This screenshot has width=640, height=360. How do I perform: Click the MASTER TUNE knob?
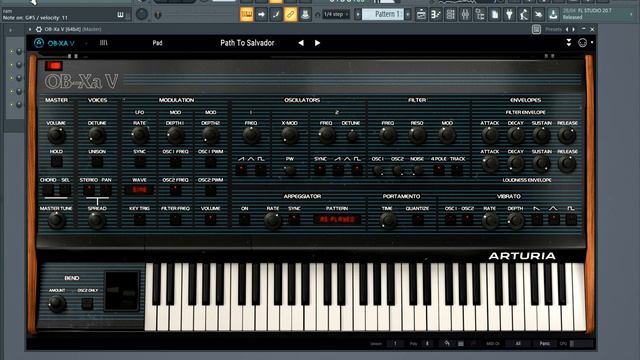click(56, 220)
